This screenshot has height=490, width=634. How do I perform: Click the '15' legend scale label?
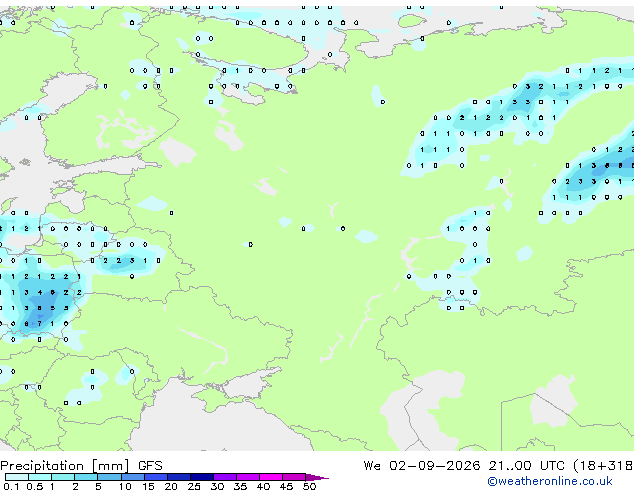tap(148, 486)
